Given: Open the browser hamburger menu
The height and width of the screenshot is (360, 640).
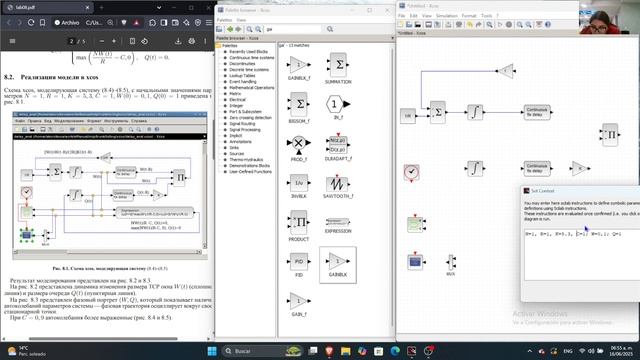Looking at the screenshot, I should pyautogui.click(x=209, y=22).
